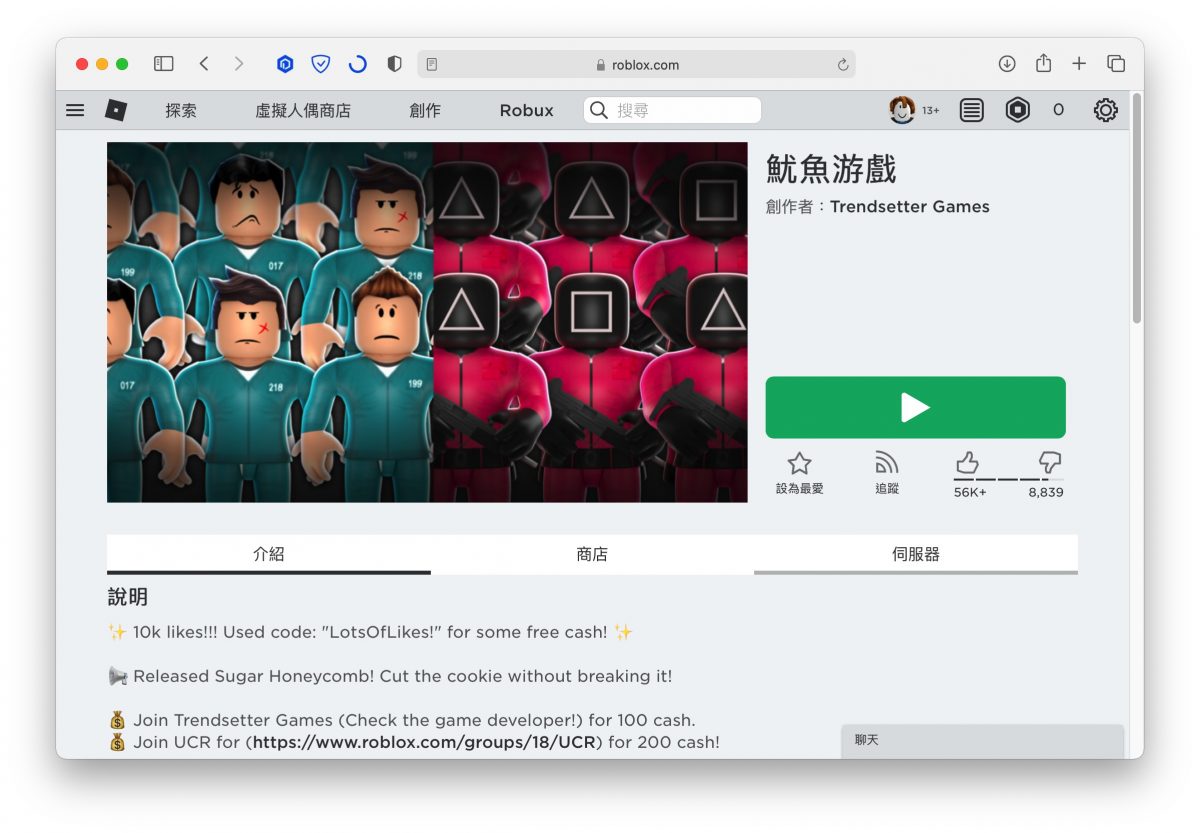Click the avatar profile picture
The height and width of the screenshot is (833, 1200).
point(902,110)
